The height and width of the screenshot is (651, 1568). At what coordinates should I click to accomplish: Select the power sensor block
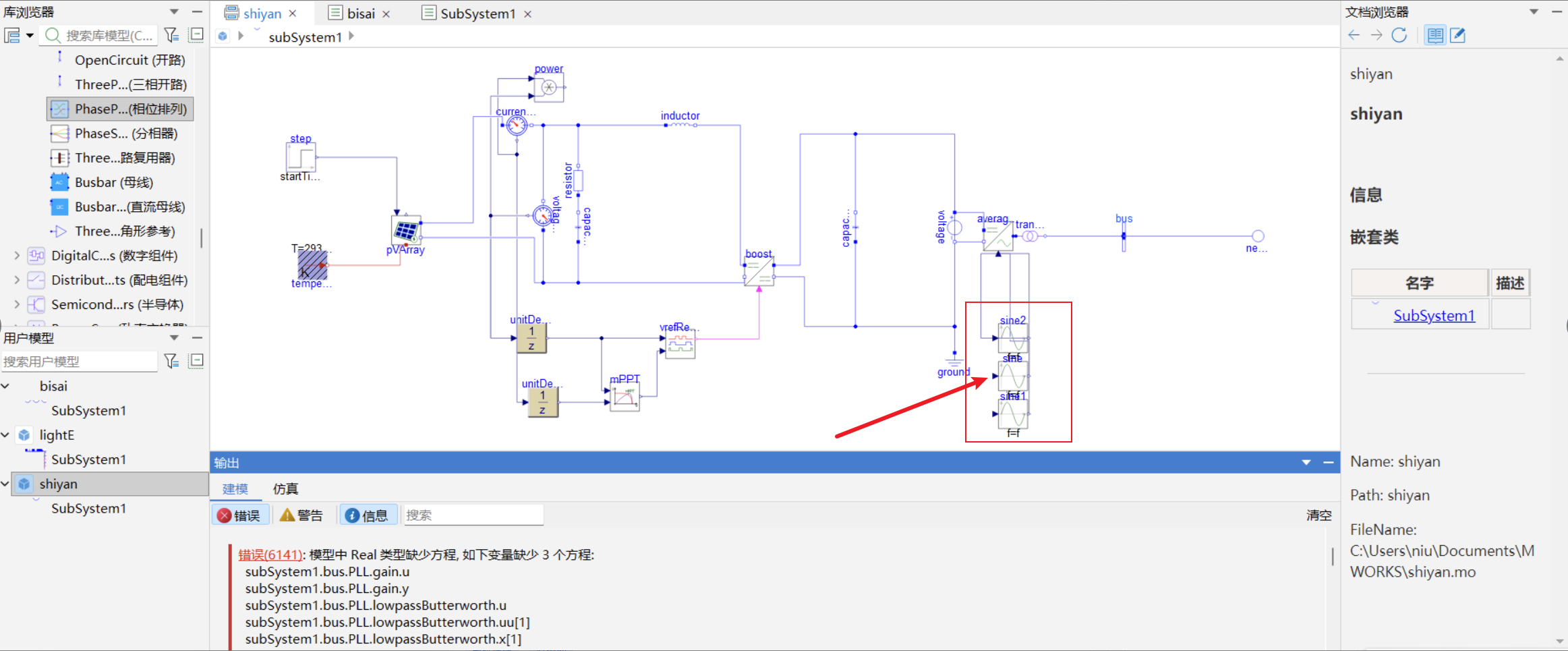[x=549, y=88]
